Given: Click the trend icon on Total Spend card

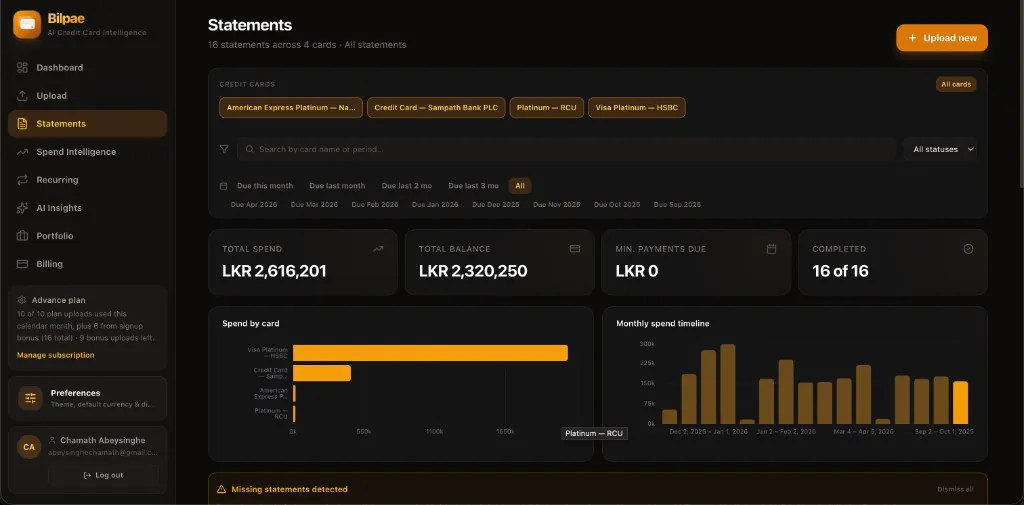Looking at the screenshot, I should coord(378,249).
